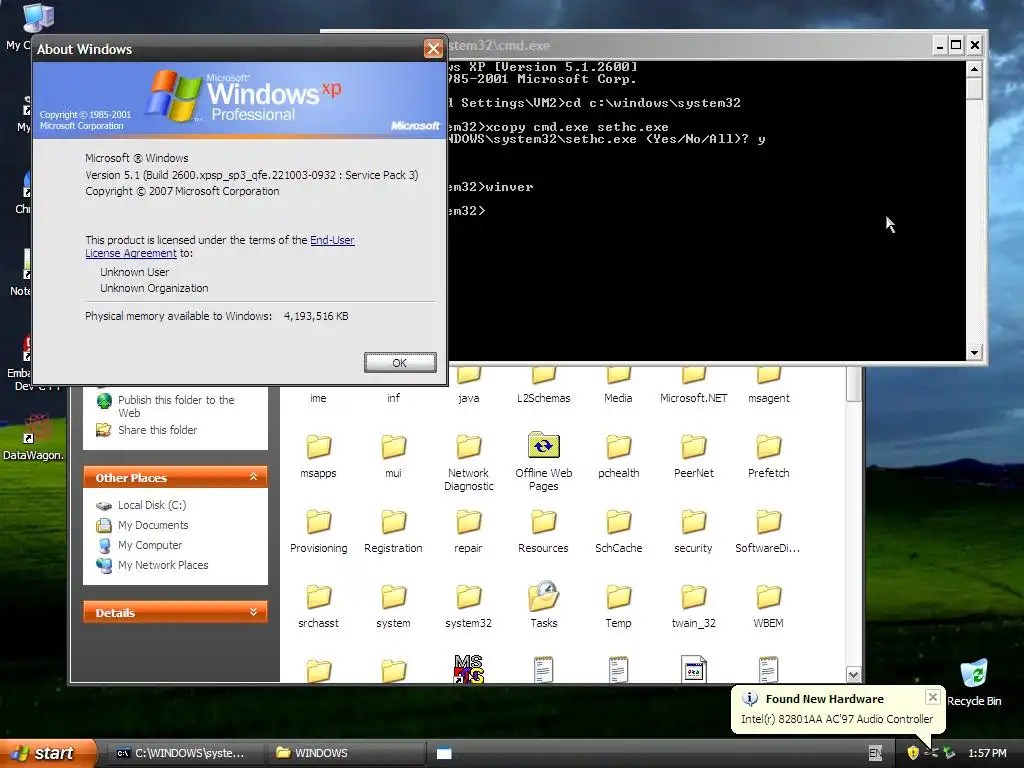Go to My Computer in Other Places
Viewport: 1024px width, 768px height.
click(x=139, y=545)
